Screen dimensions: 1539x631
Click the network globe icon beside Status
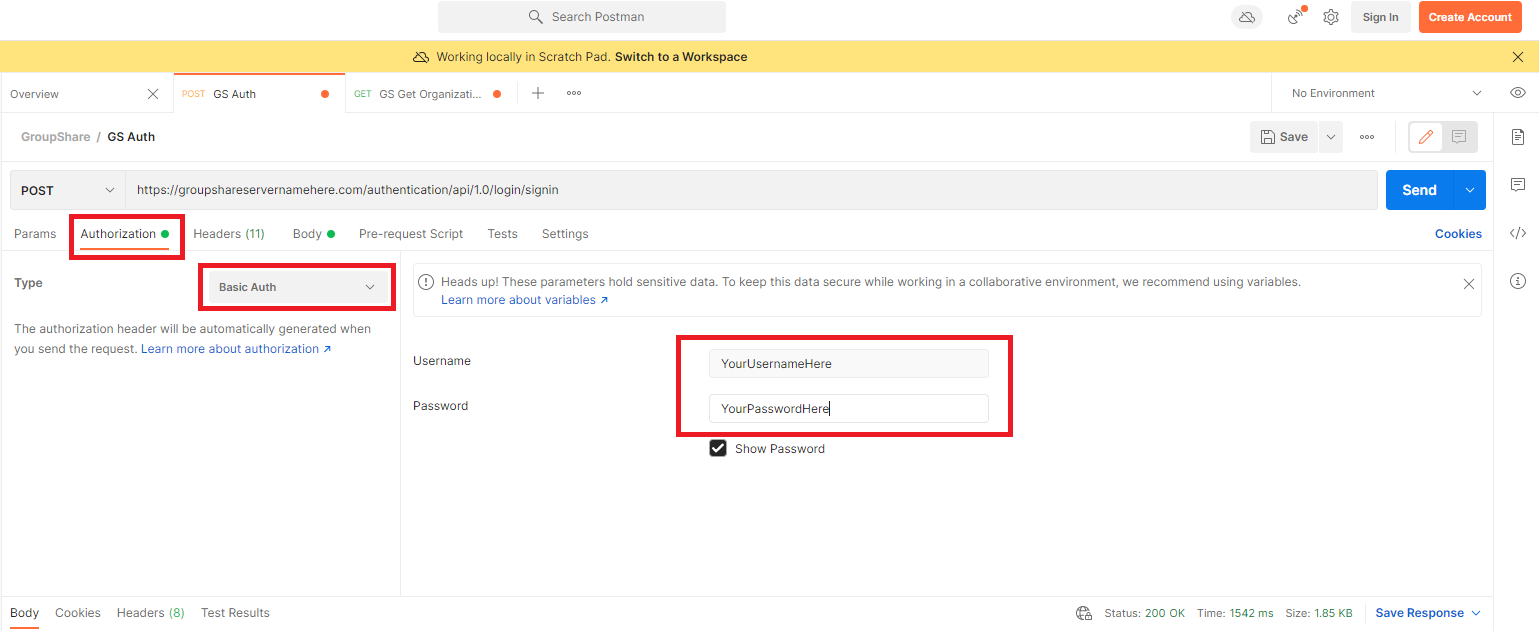[1083, 613]
